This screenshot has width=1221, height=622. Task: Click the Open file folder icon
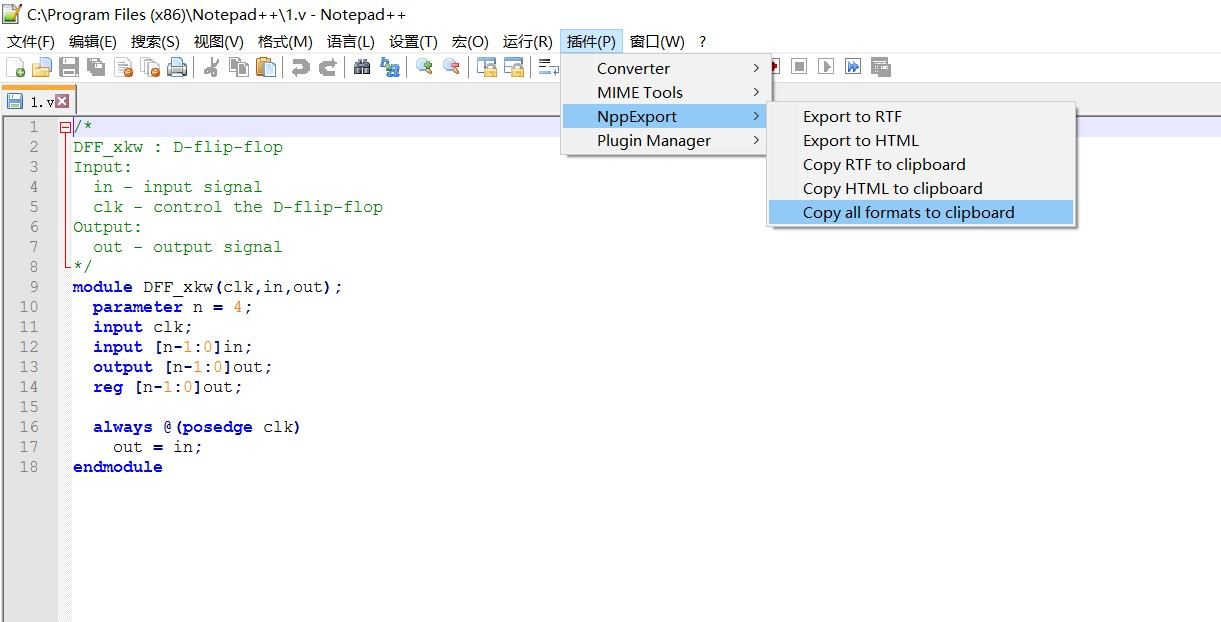[42, 68]
